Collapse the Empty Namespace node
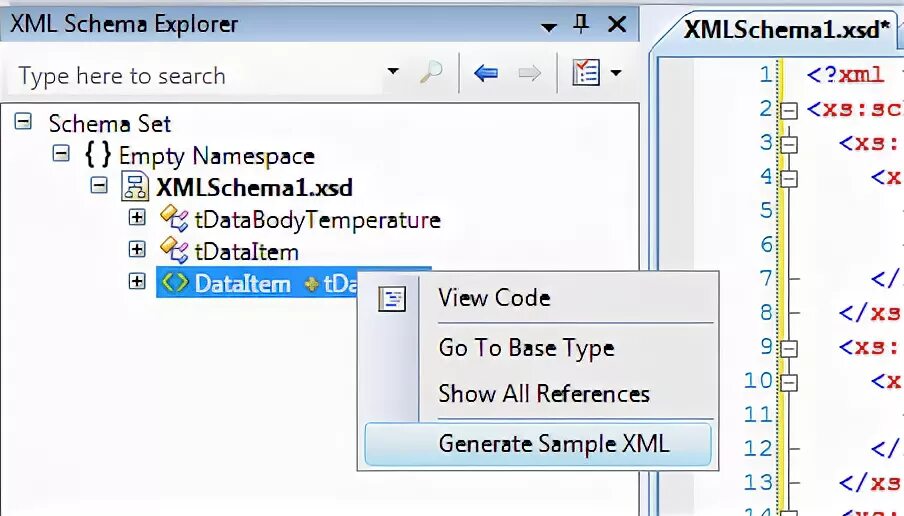 pyautogui.click(x=61, y=153)
